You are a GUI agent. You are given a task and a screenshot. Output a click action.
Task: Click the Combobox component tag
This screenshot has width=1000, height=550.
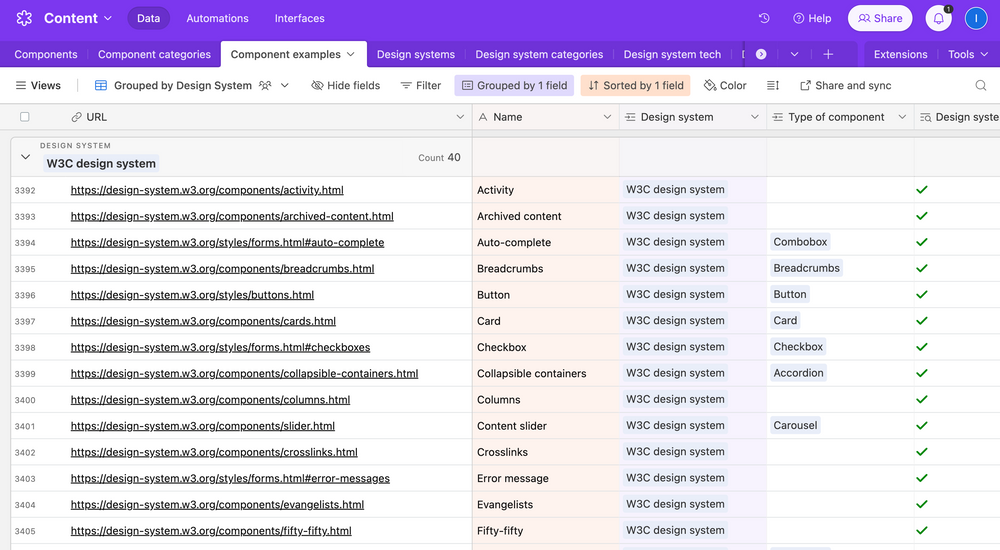click(800, 242)
